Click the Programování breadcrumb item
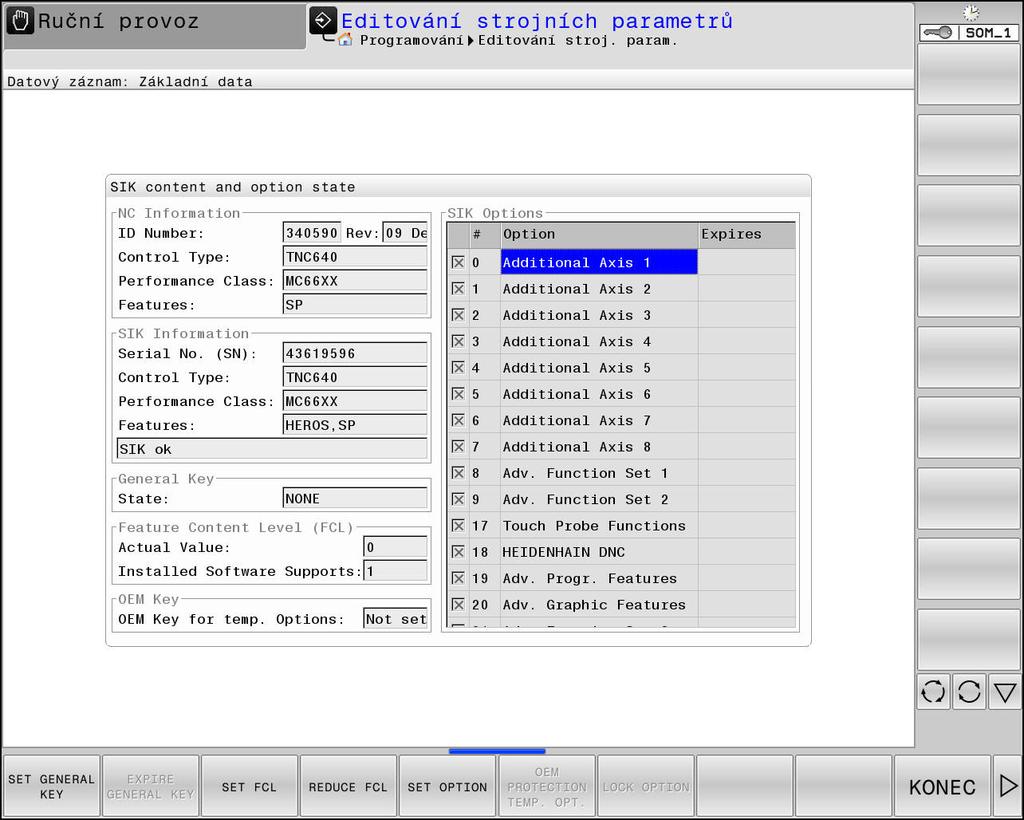The width and height of the screenshot is (1024, 820). 411,40
